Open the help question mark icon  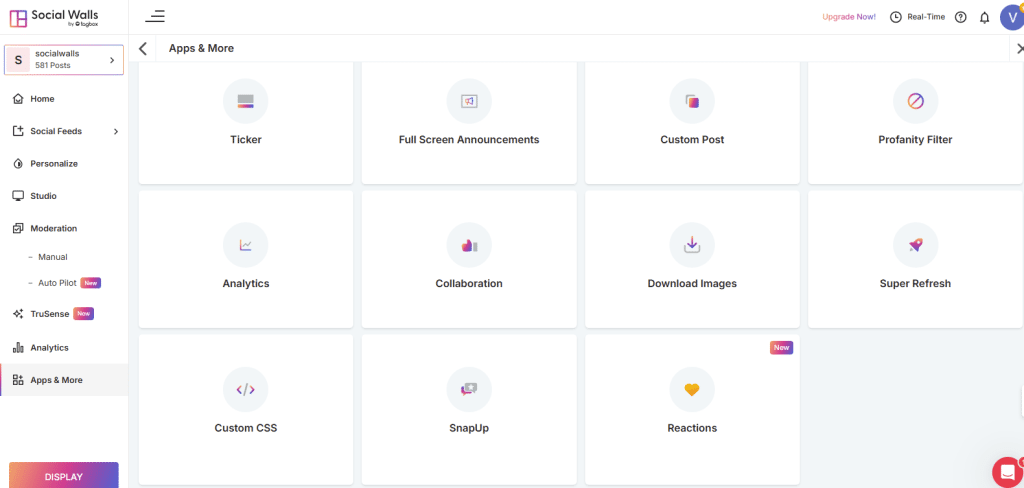pyautogui.click(x=961, y=17)
